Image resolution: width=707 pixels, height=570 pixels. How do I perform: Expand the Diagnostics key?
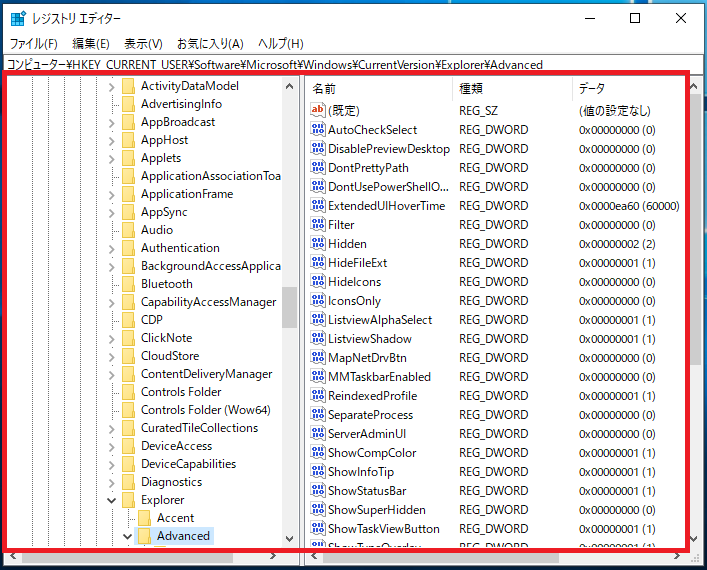[x=111, y=483]
